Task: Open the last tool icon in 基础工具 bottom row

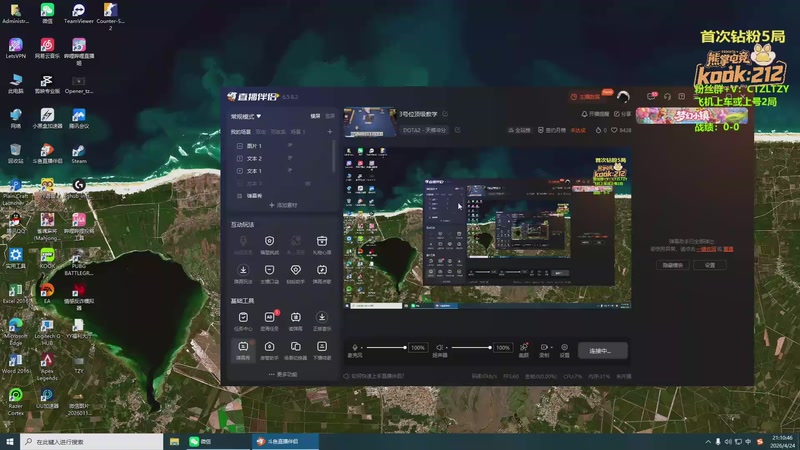Action: pyautogui.click(x=321, y=350)
